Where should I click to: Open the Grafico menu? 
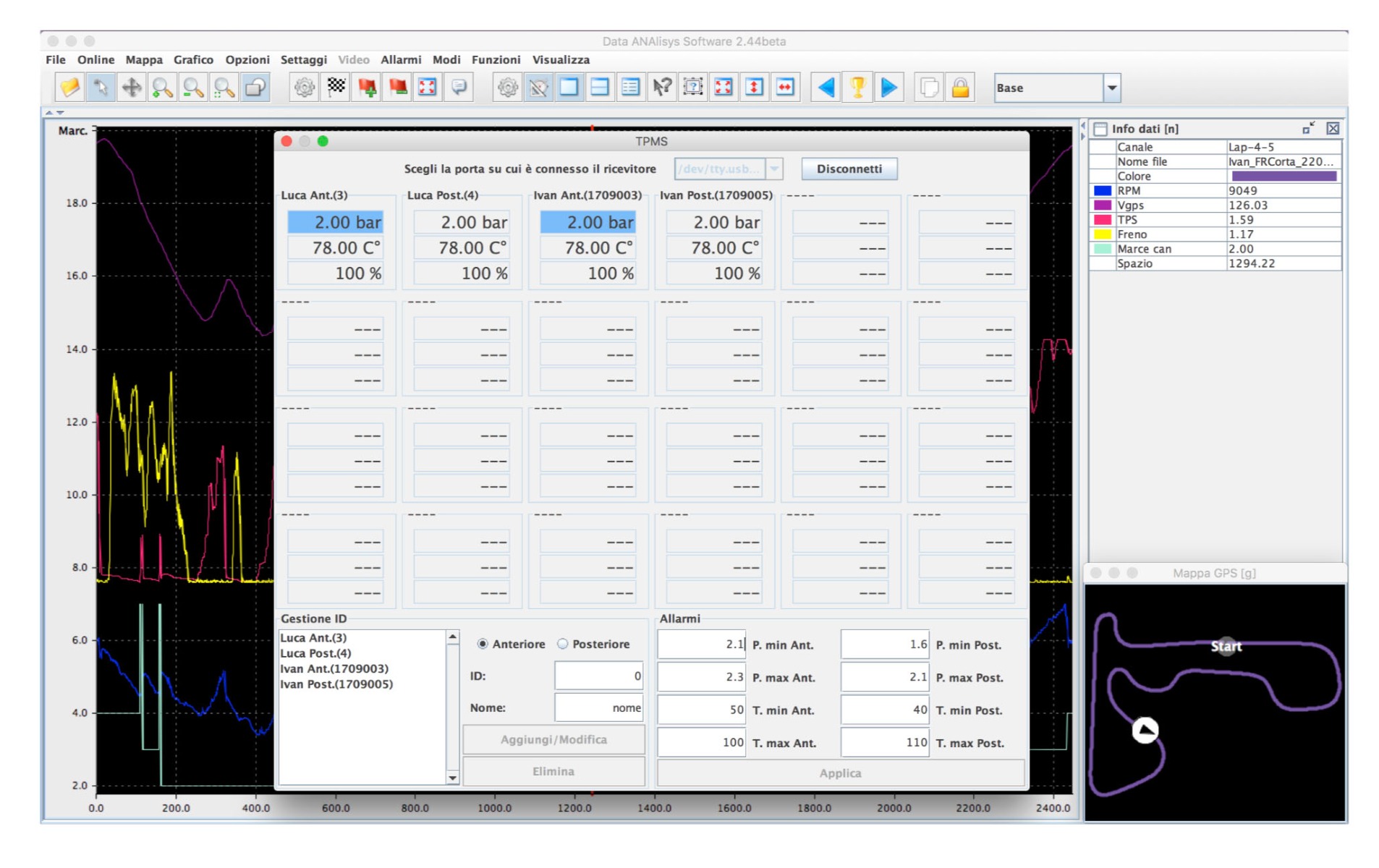[192, 60]
